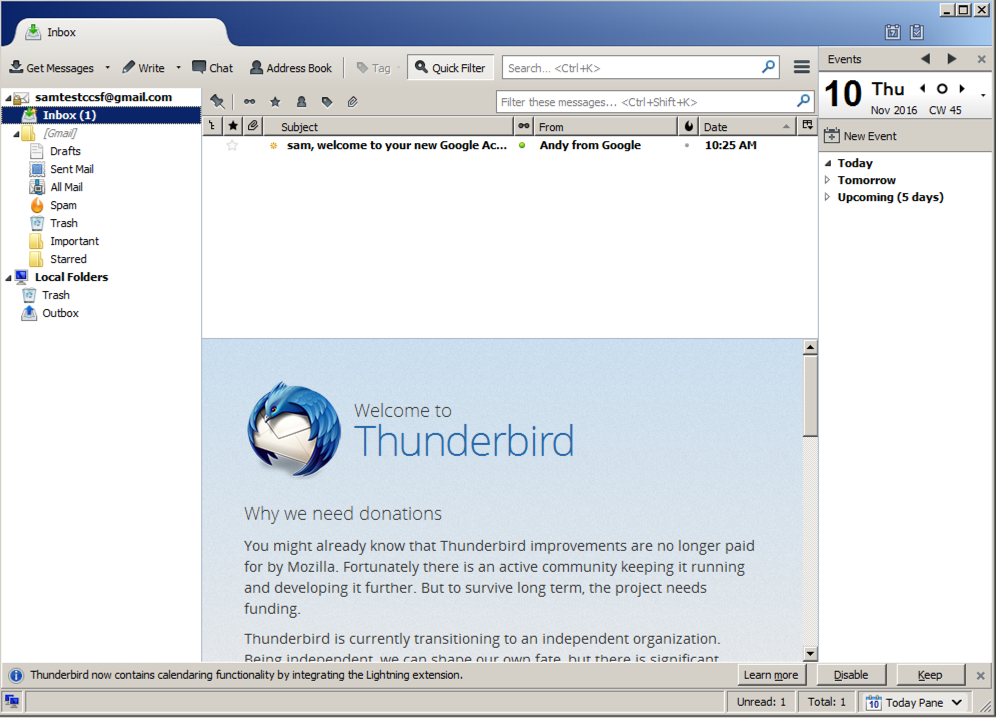The height and width of the screenshot is (718, 996).
Task: Open the Get Messages dropdown arrow
Action: point(107,67)
